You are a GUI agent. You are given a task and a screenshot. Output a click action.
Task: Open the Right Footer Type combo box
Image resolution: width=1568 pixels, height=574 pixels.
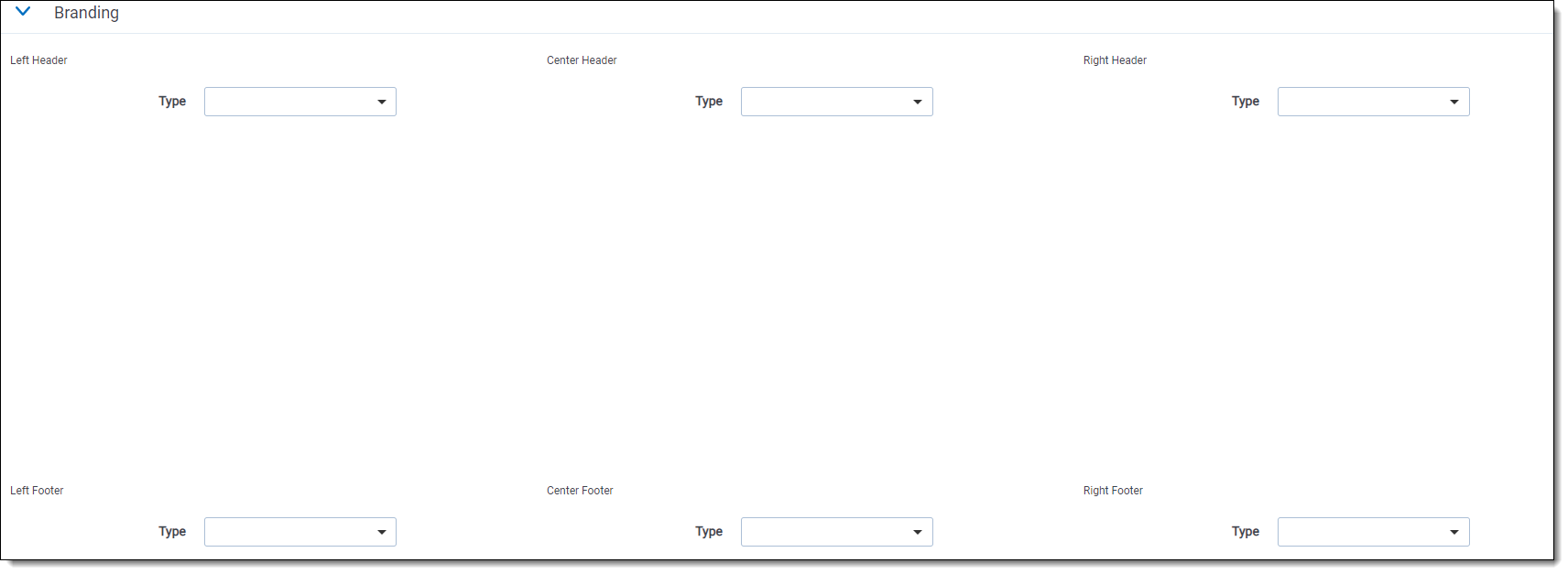click(x=1361, y=532)
